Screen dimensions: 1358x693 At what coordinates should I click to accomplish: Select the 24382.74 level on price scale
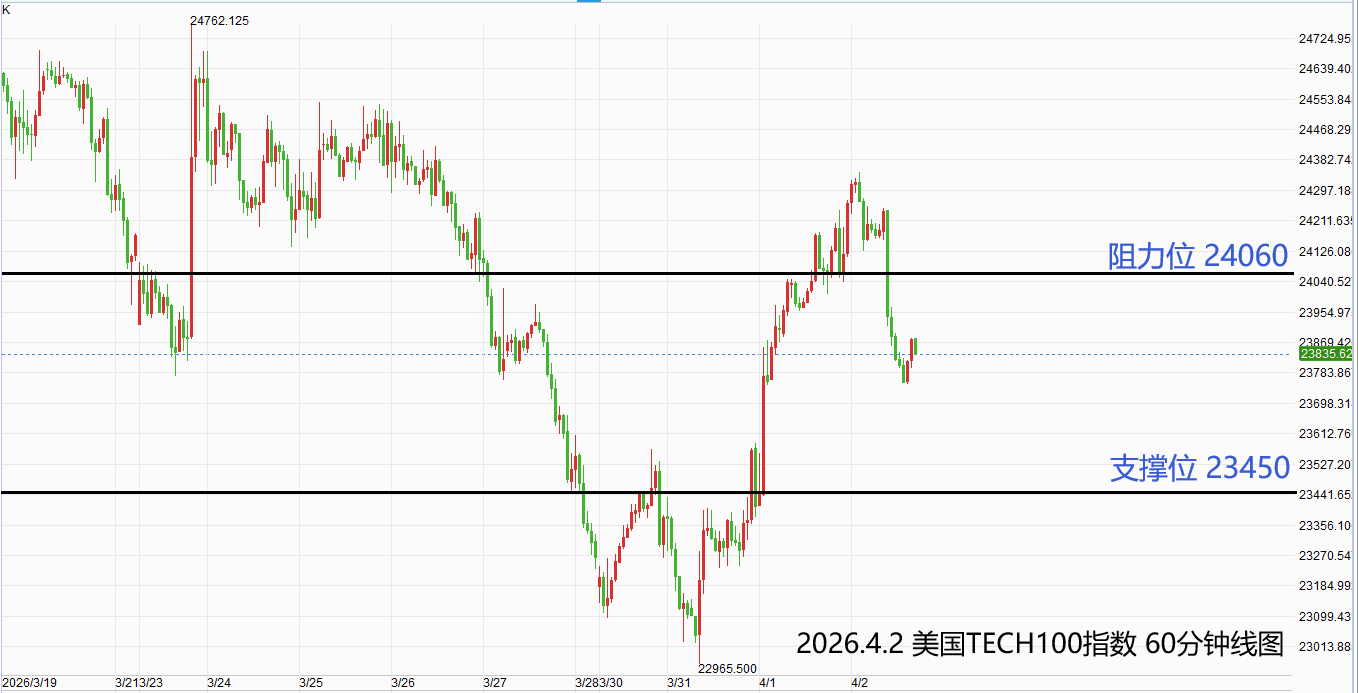pyautogui.click(x=1325, y=160)
